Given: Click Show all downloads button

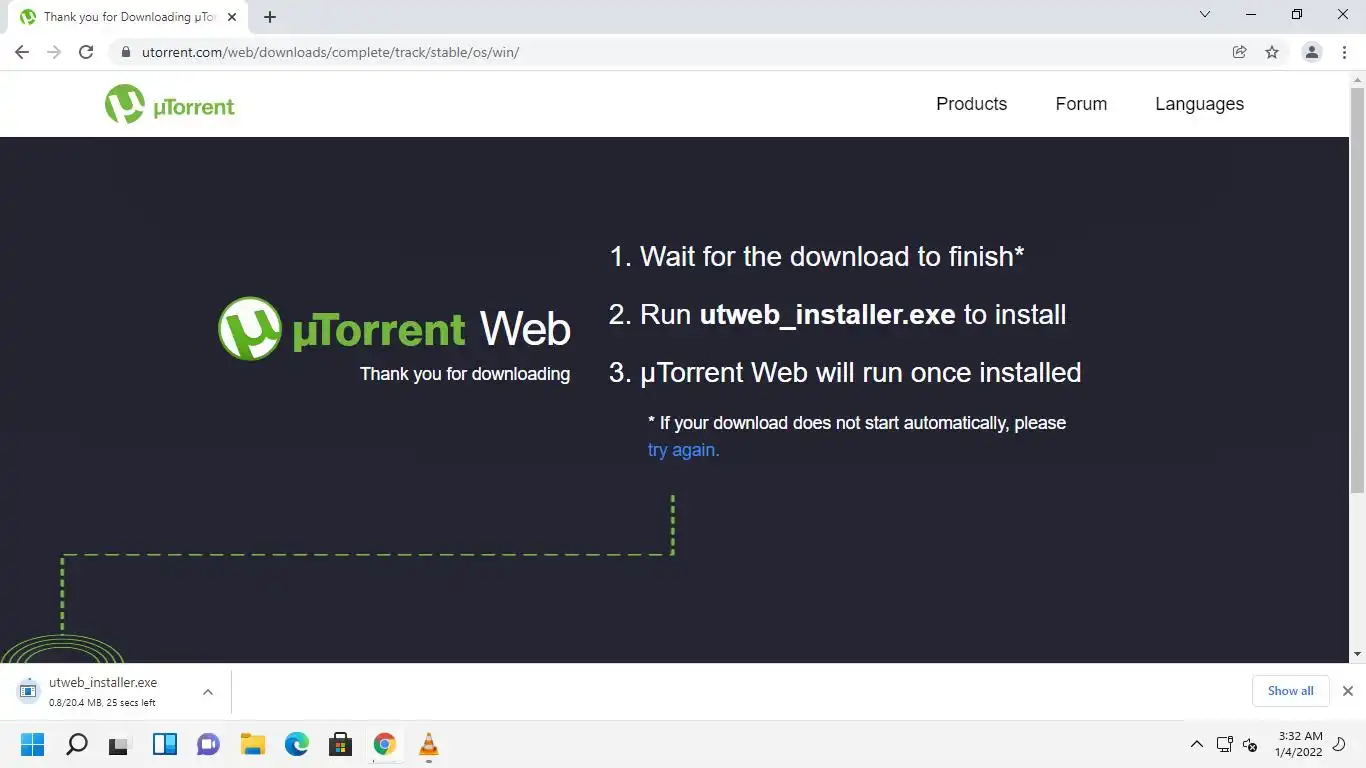Looking at the screenshot, I should (1290, 691).
